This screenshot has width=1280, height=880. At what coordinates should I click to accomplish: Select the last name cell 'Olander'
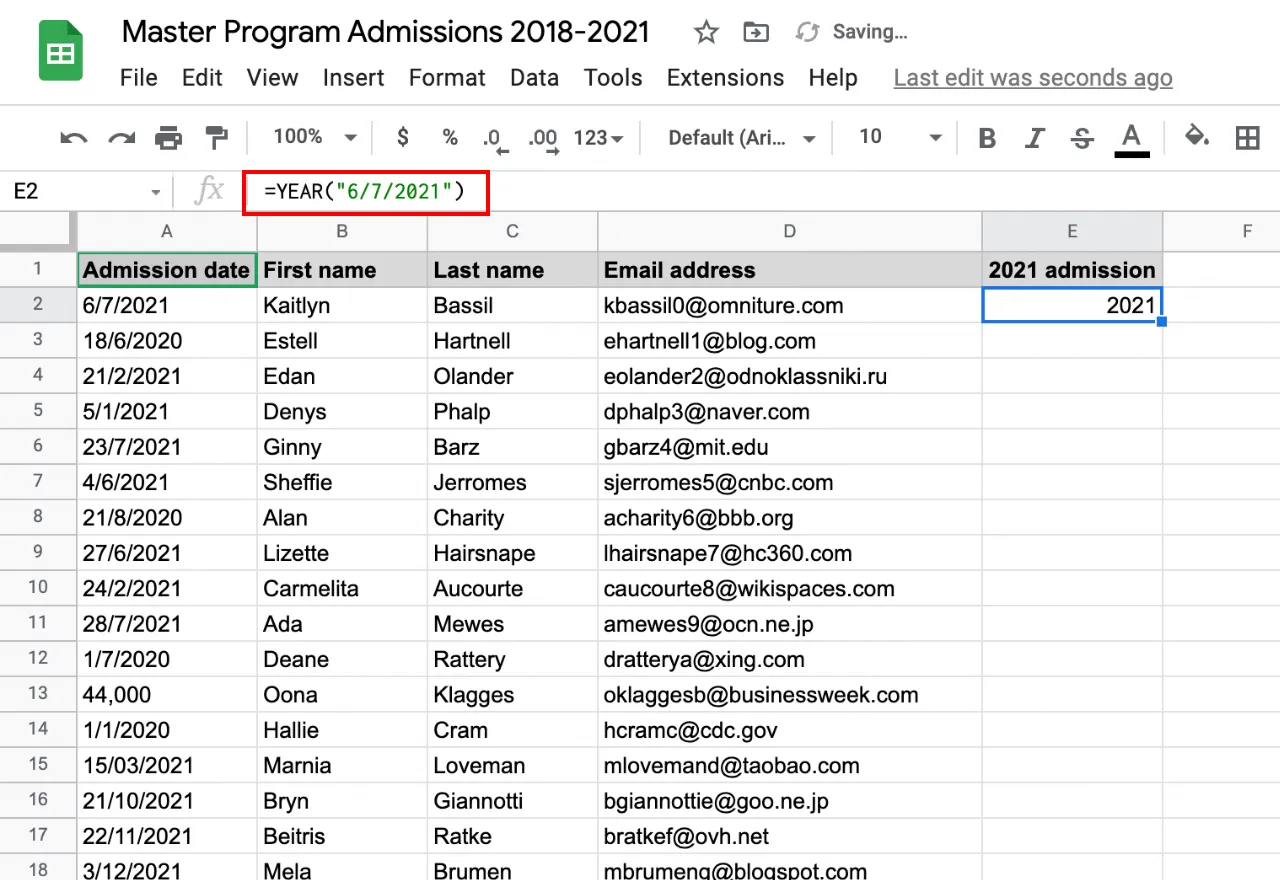(512, 376)
